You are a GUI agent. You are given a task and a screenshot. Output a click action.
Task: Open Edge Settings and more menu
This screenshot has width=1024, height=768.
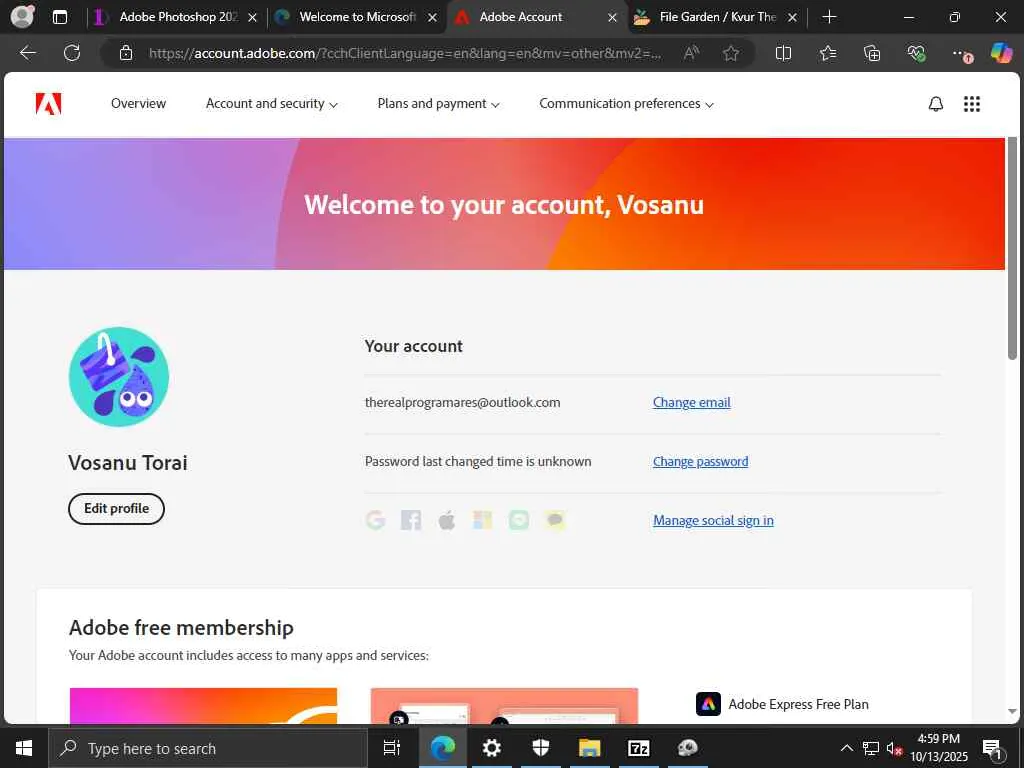[x=961, y=54]
